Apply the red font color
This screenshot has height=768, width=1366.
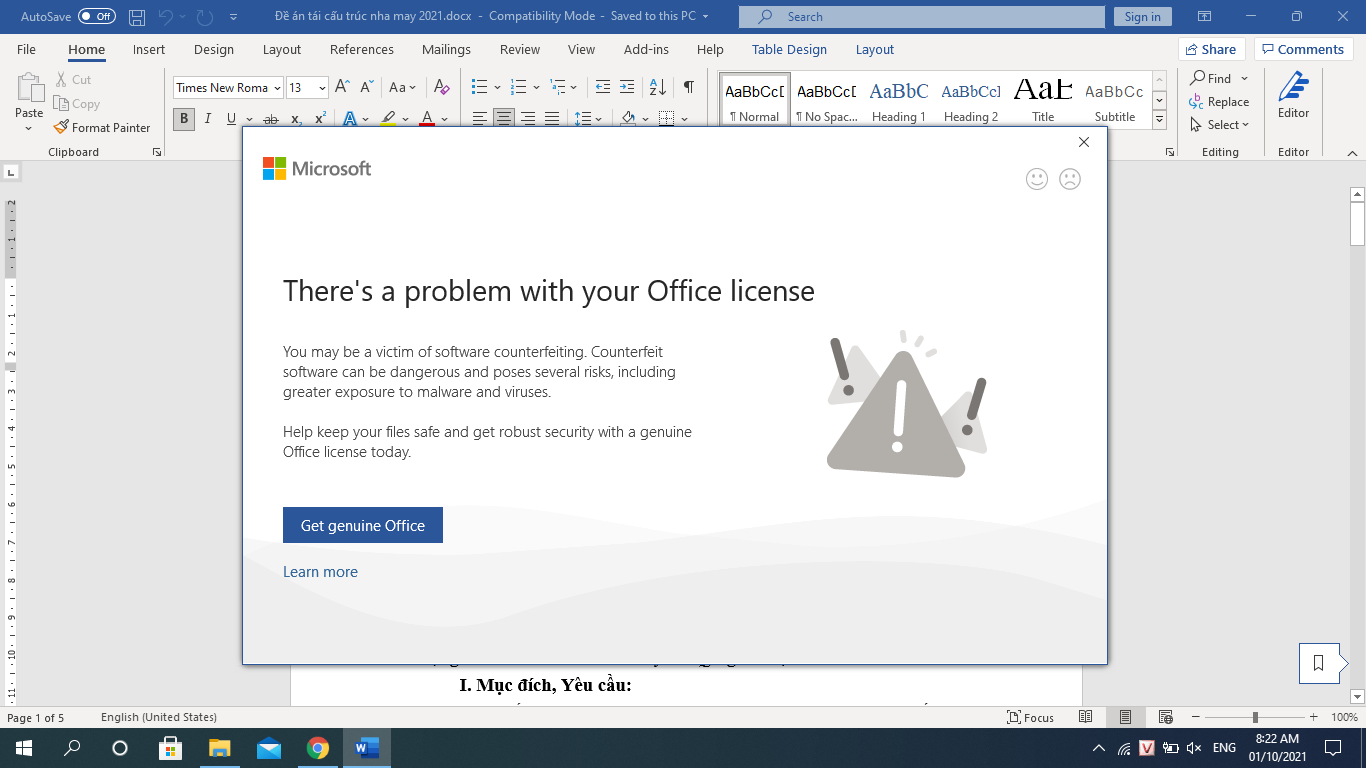427,119
